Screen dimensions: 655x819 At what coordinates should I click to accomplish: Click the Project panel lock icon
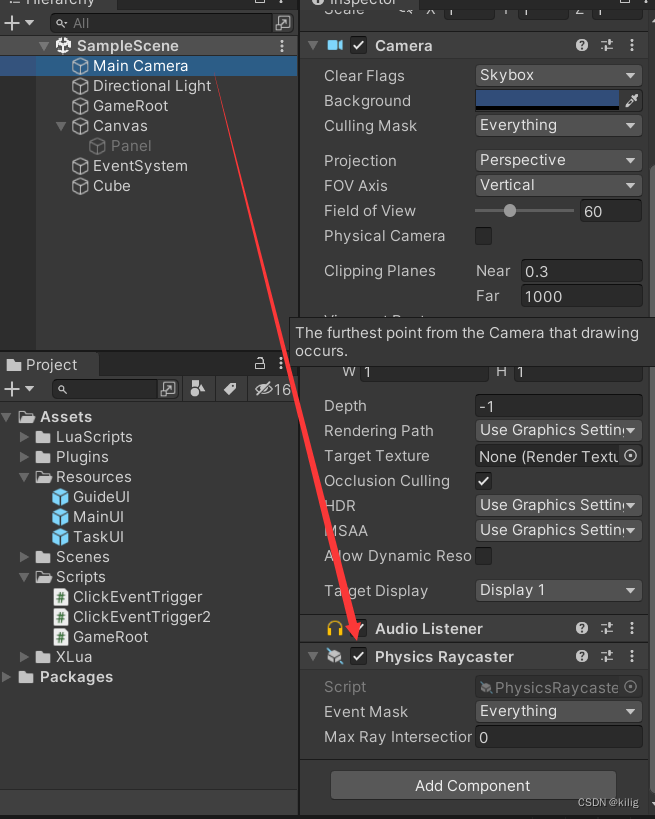pos(260,364)
